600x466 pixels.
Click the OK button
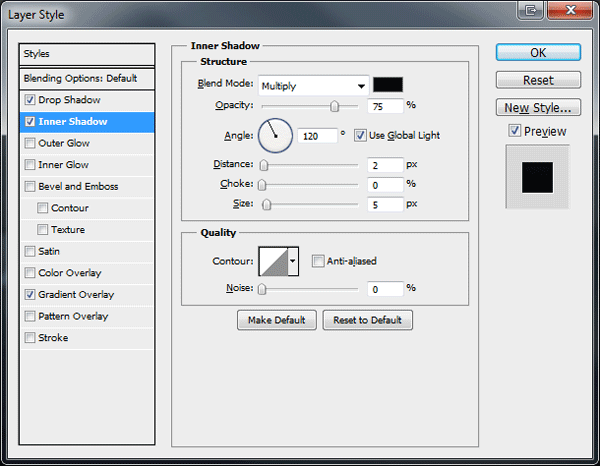[x=538, y=52]
